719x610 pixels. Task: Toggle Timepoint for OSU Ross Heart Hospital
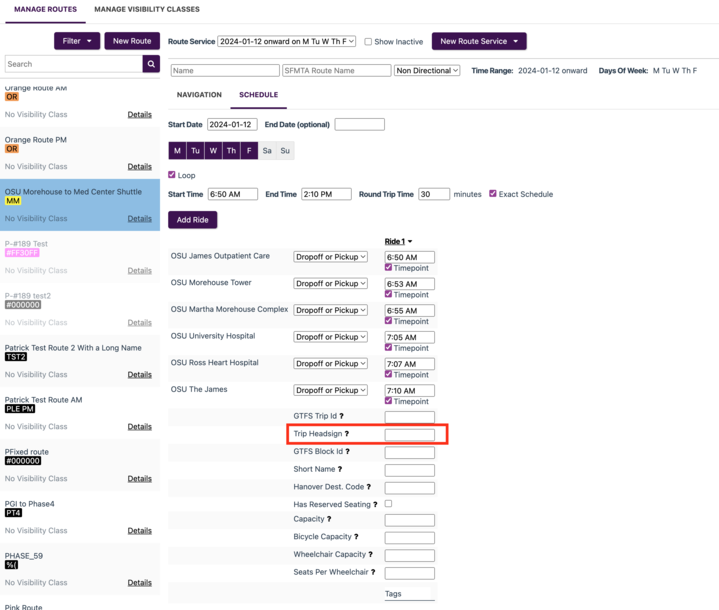point(388,374)
